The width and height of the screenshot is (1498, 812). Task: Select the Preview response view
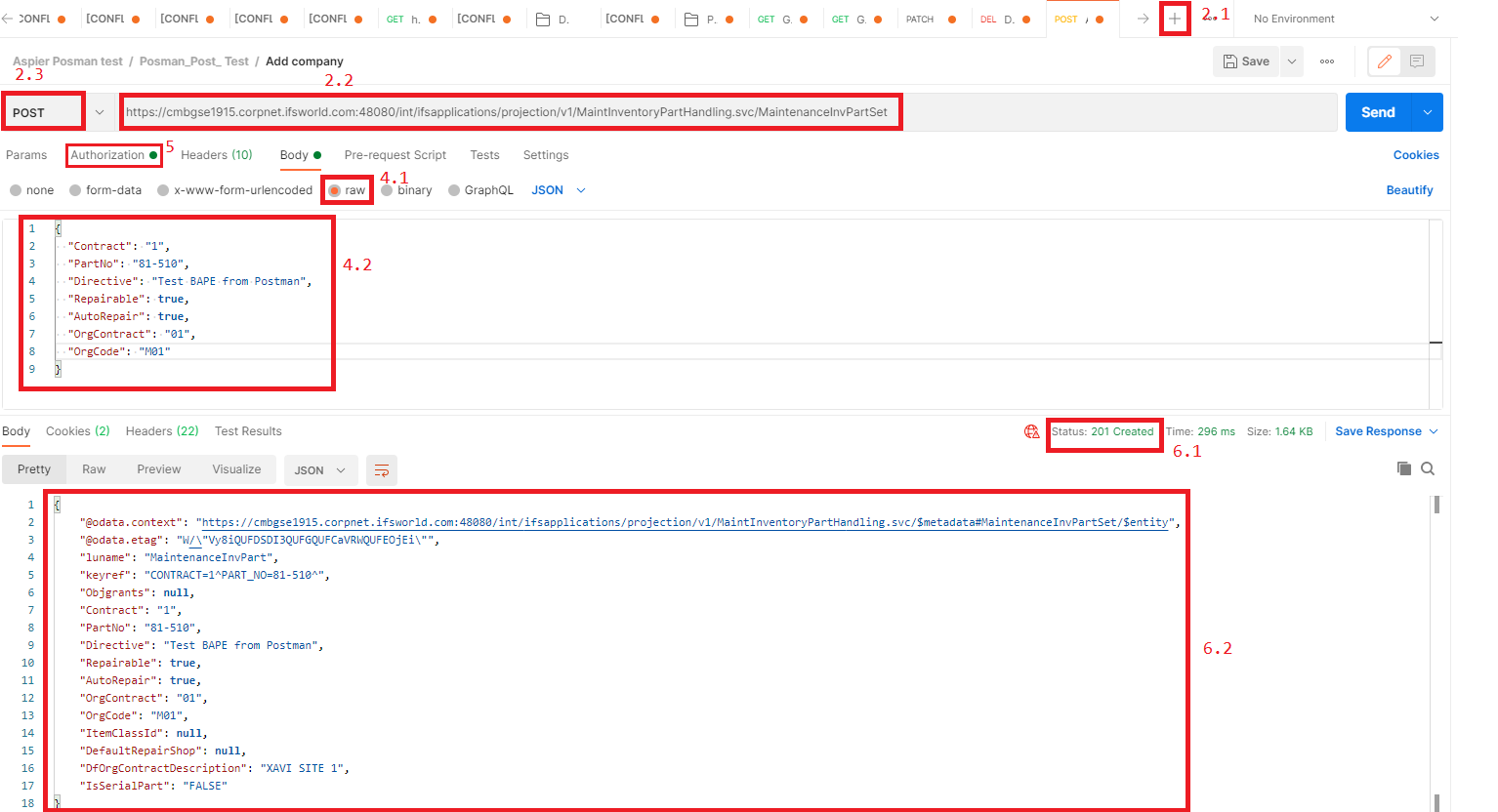159,469
